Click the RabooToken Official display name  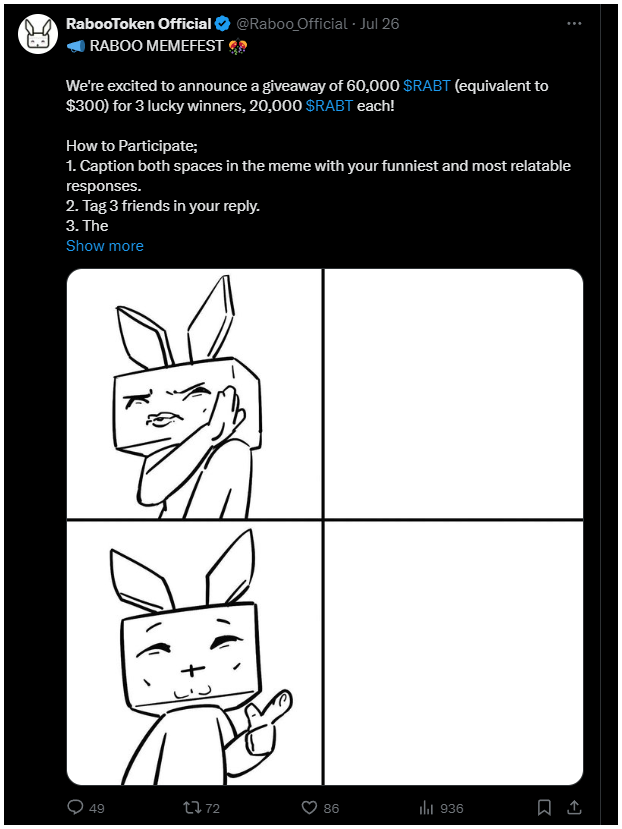(139, 24)
